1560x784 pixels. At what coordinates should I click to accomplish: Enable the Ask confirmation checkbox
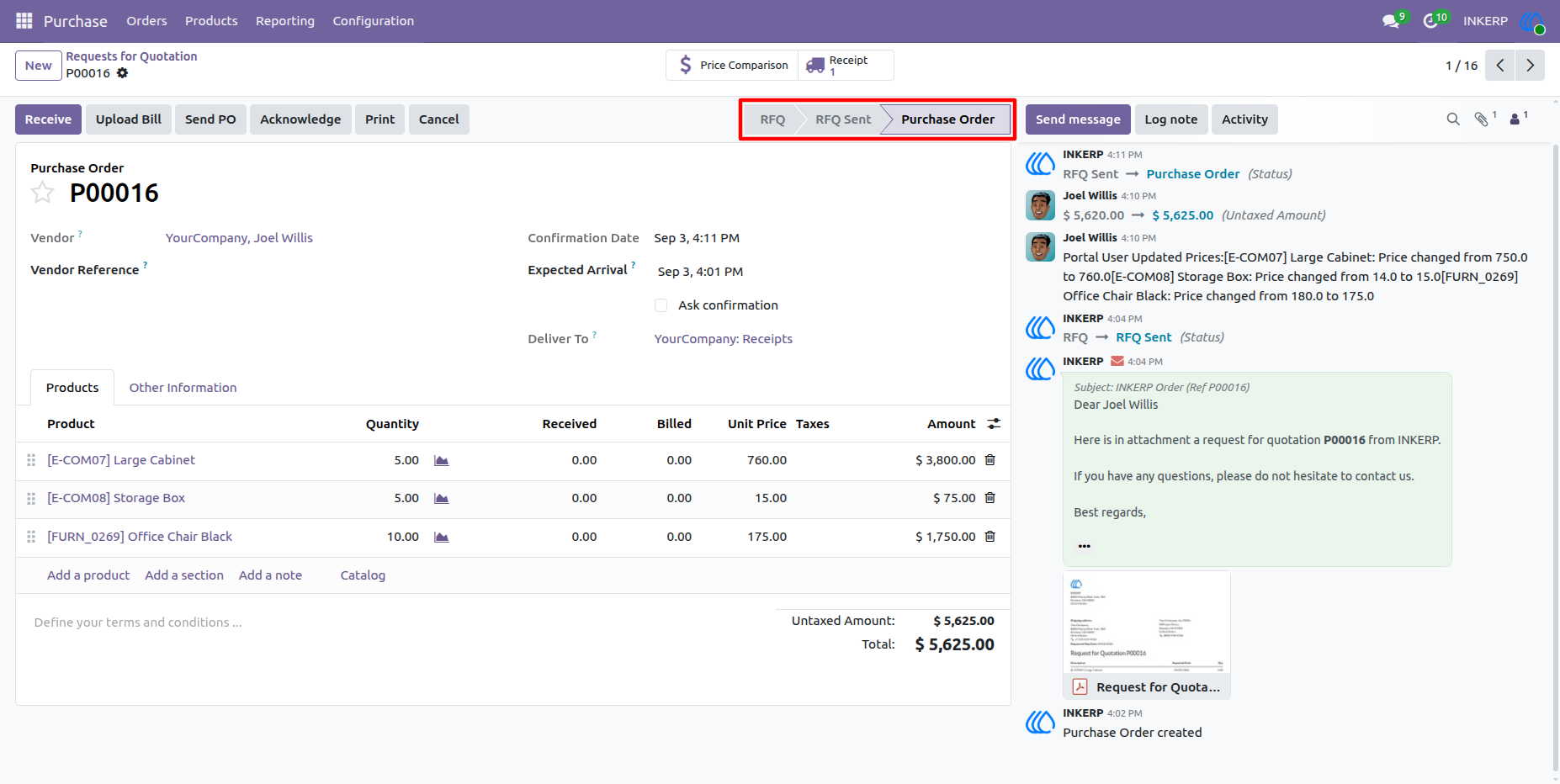(x=661, y=305)
